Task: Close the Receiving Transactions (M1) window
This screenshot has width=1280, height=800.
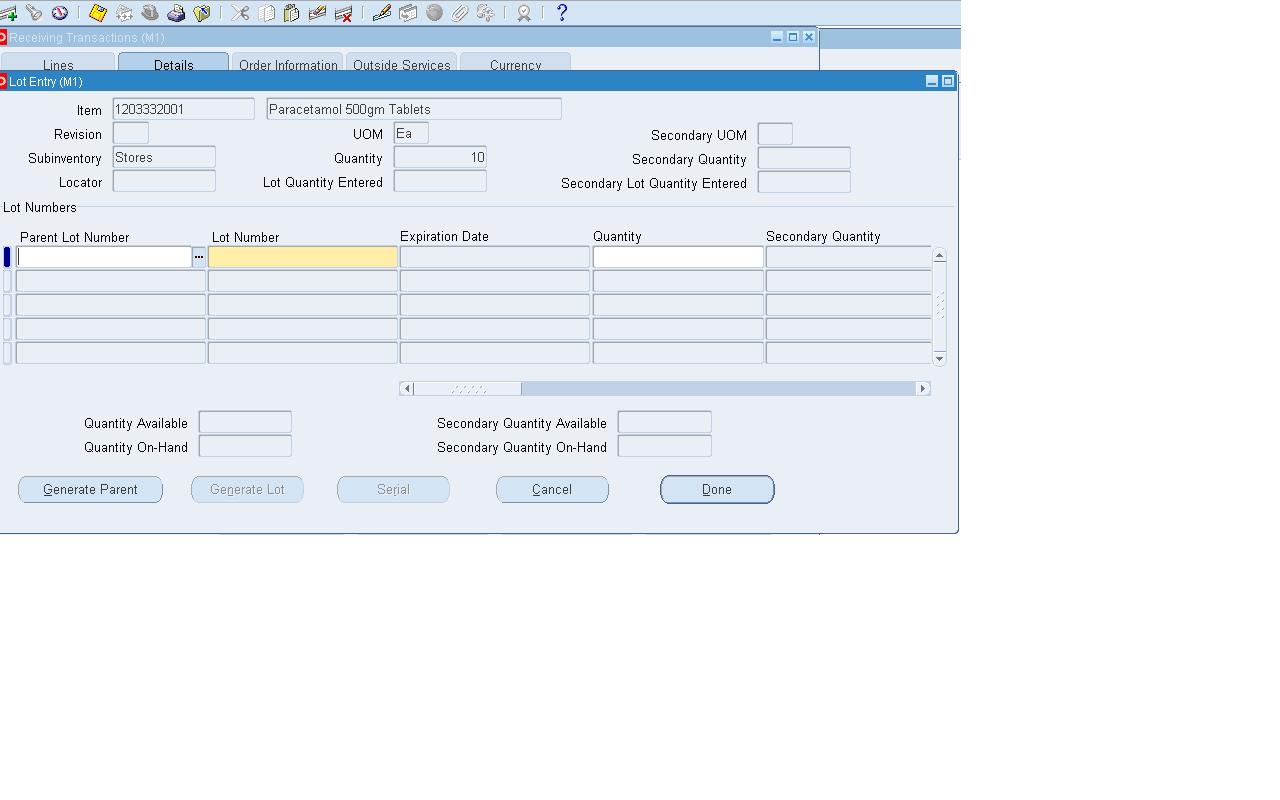Action: point(809,37)
